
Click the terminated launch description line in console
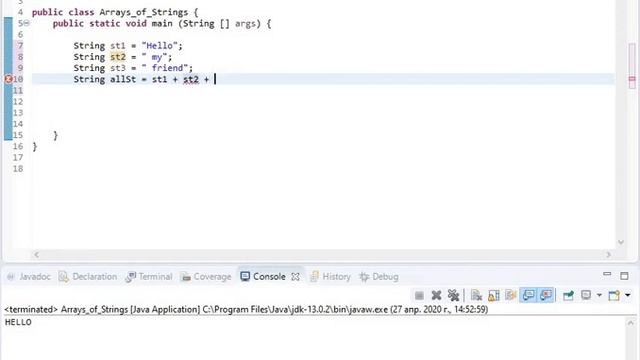coord(246,309)
